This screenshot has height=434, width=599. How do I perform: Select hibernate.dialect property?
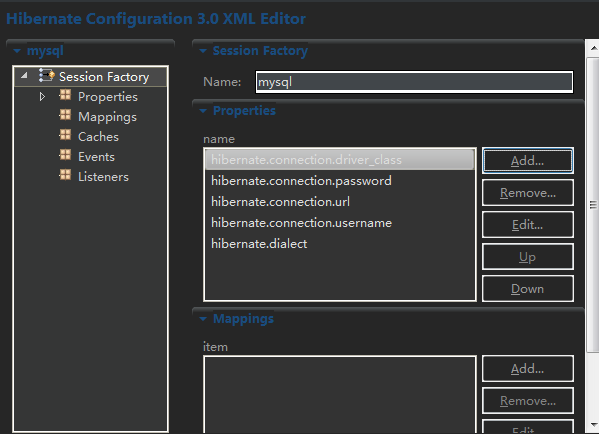[340, 244]
